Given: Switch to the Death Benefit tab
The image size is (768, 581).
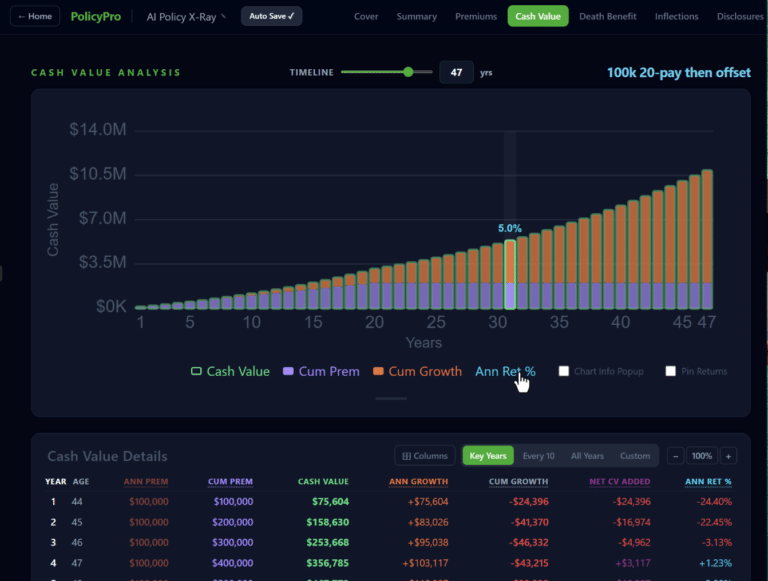Looking at the screenshot, I should tap(607, 16).
